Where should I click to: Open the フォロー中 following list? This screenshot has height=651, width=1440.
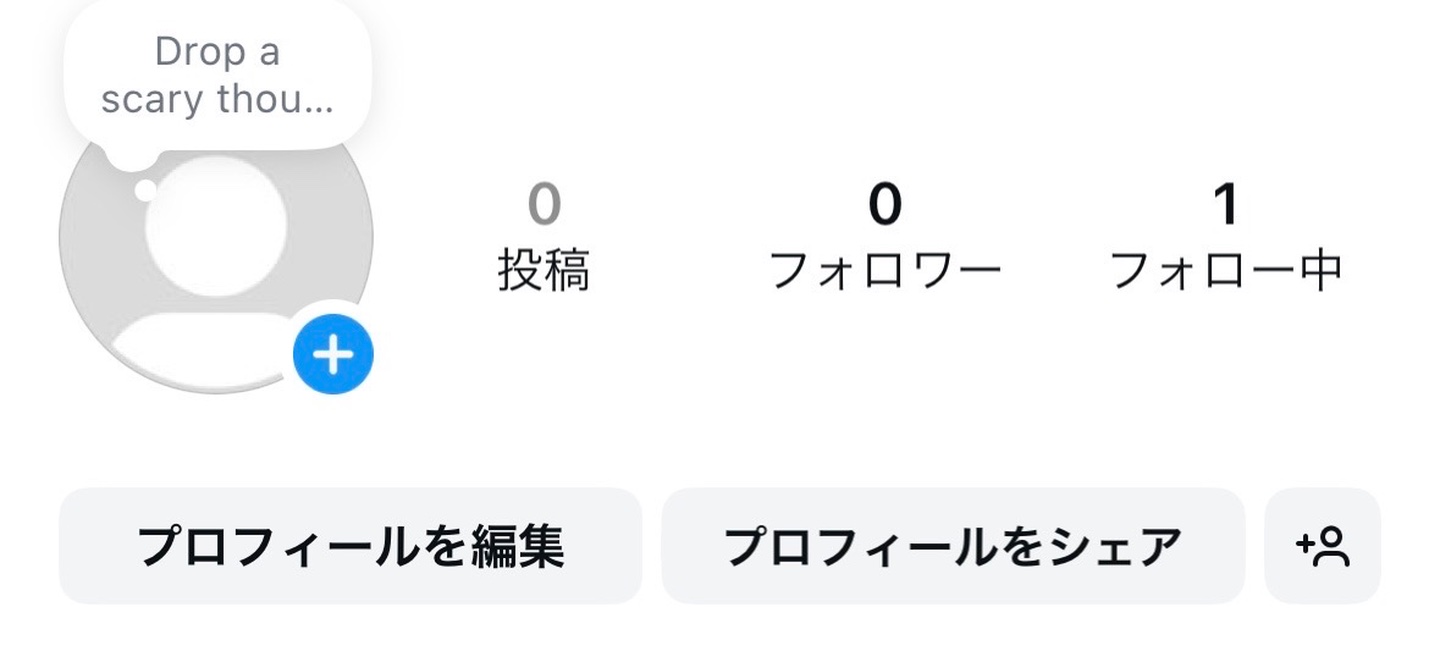(1226, 271)
